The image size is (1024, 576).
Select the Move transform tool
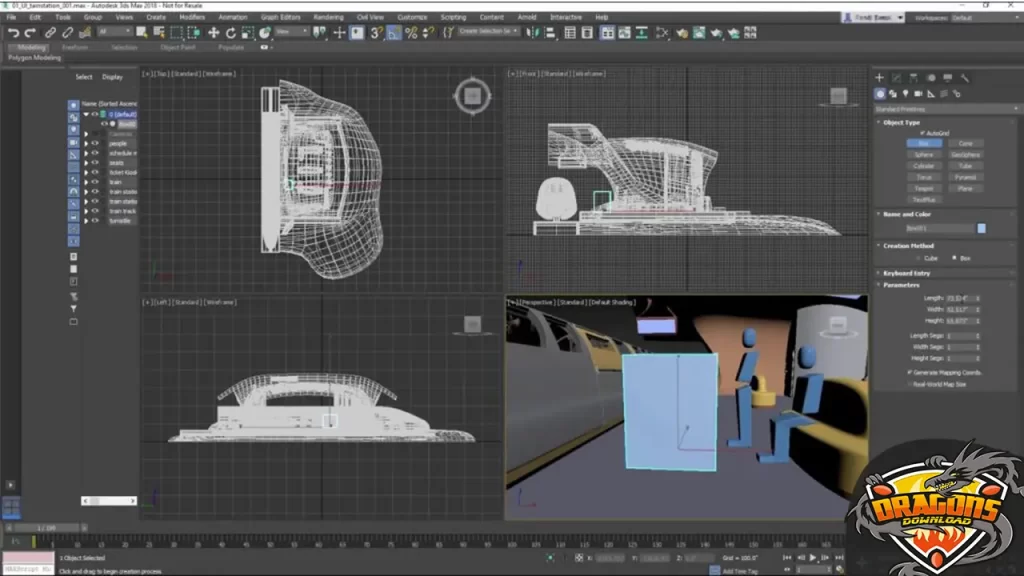click(213, 33)
